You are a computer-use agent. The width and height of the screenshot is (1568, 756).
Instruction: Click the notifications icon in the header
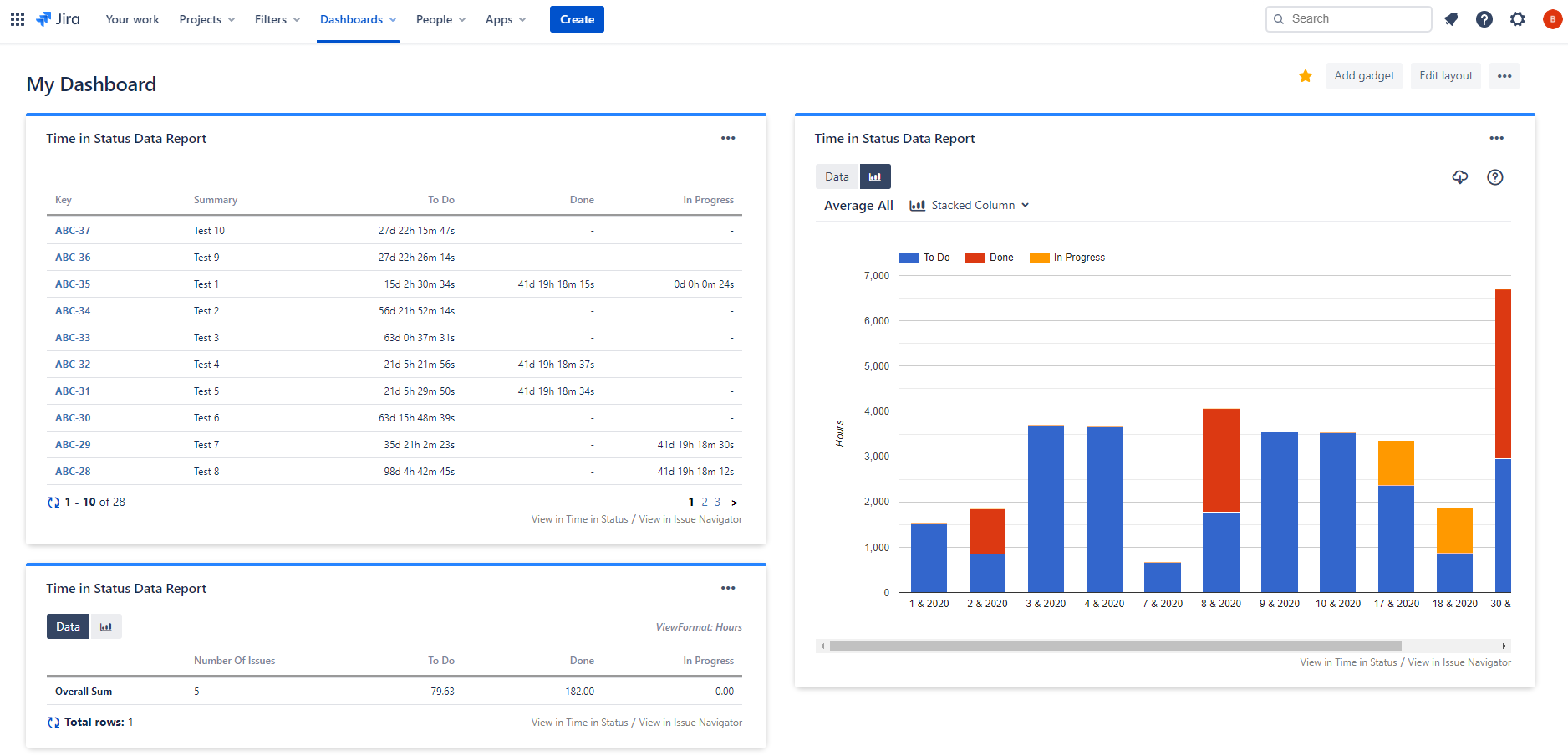[1451, 19]
